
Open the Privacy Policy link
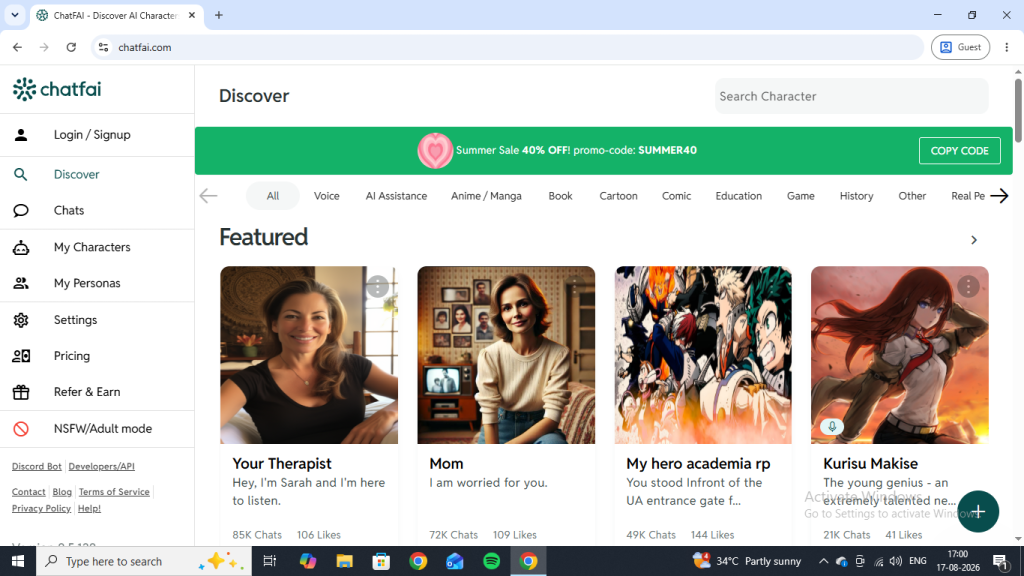tap(41, 508)
